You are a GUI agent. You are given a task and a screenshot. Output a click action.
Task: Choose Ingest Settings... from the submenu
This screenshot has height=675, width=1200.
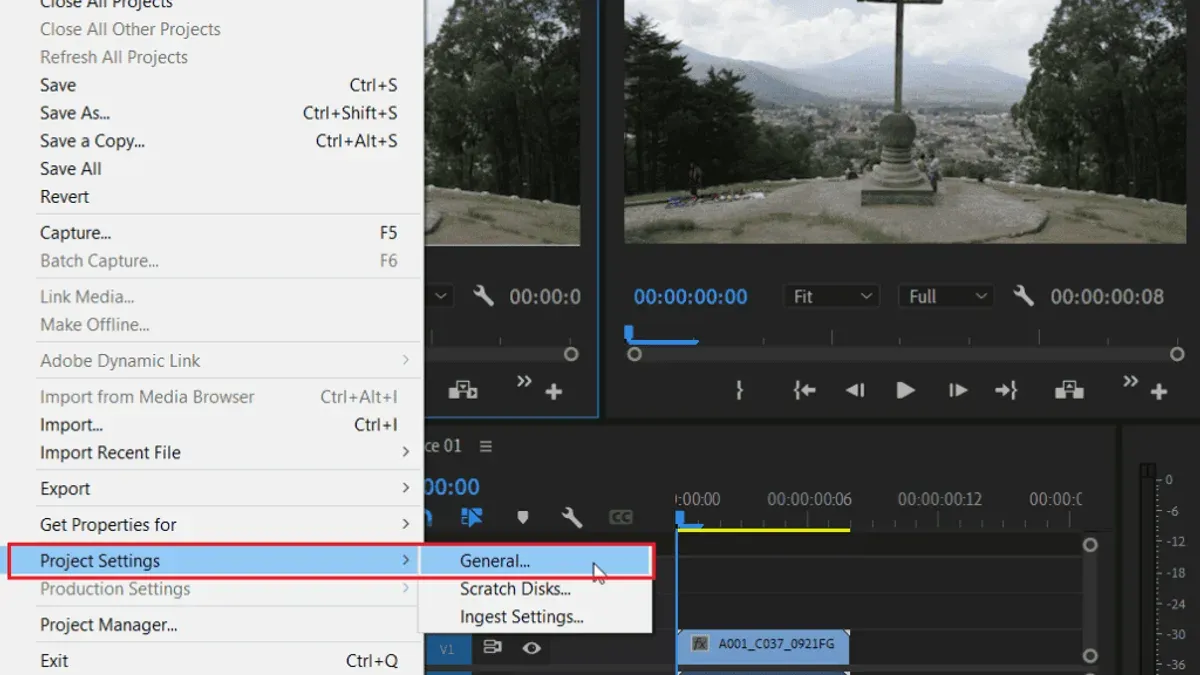point(535,617)
